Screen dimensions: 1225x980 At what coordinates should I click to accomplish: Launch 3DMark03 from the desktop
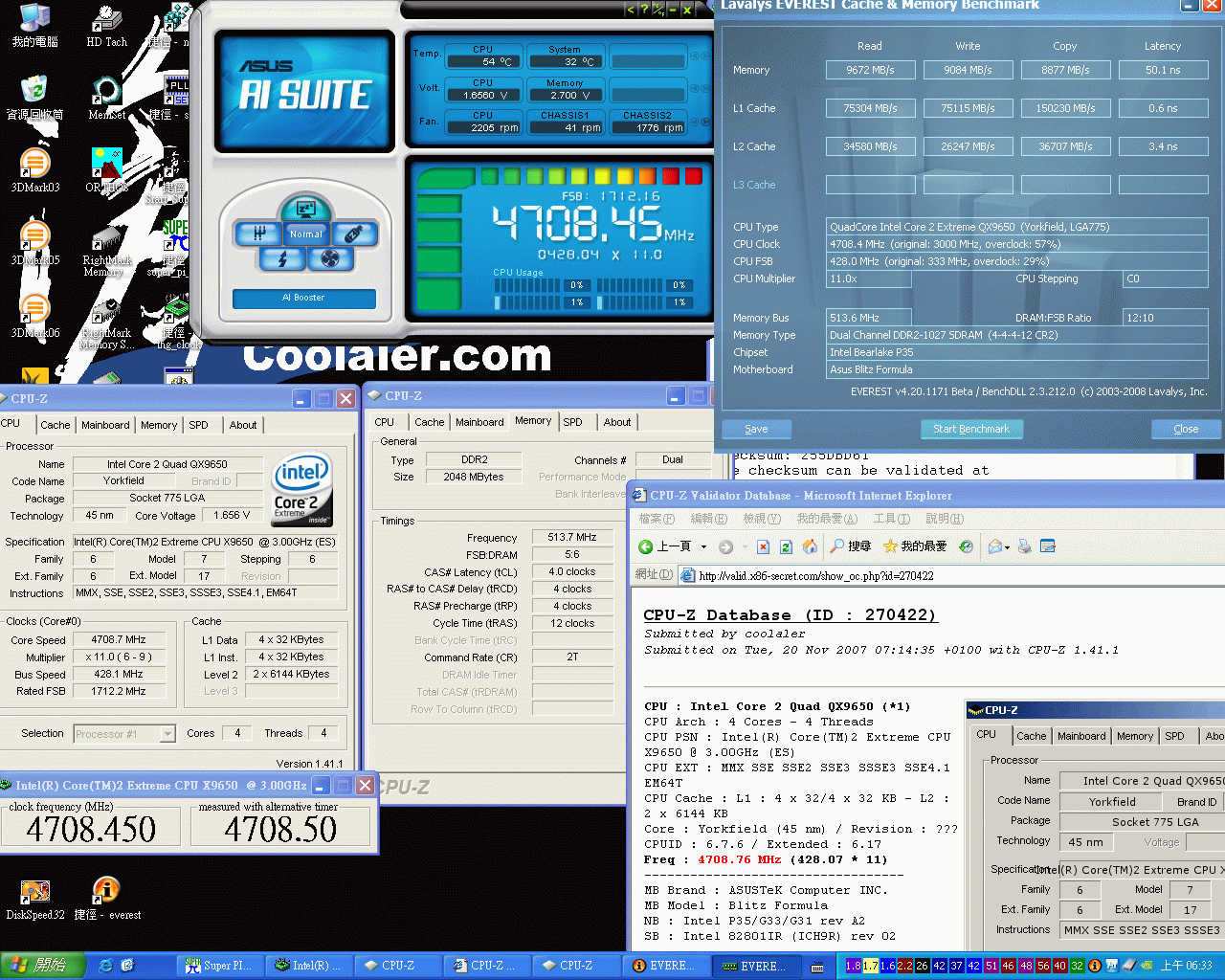tap(35, 171)
